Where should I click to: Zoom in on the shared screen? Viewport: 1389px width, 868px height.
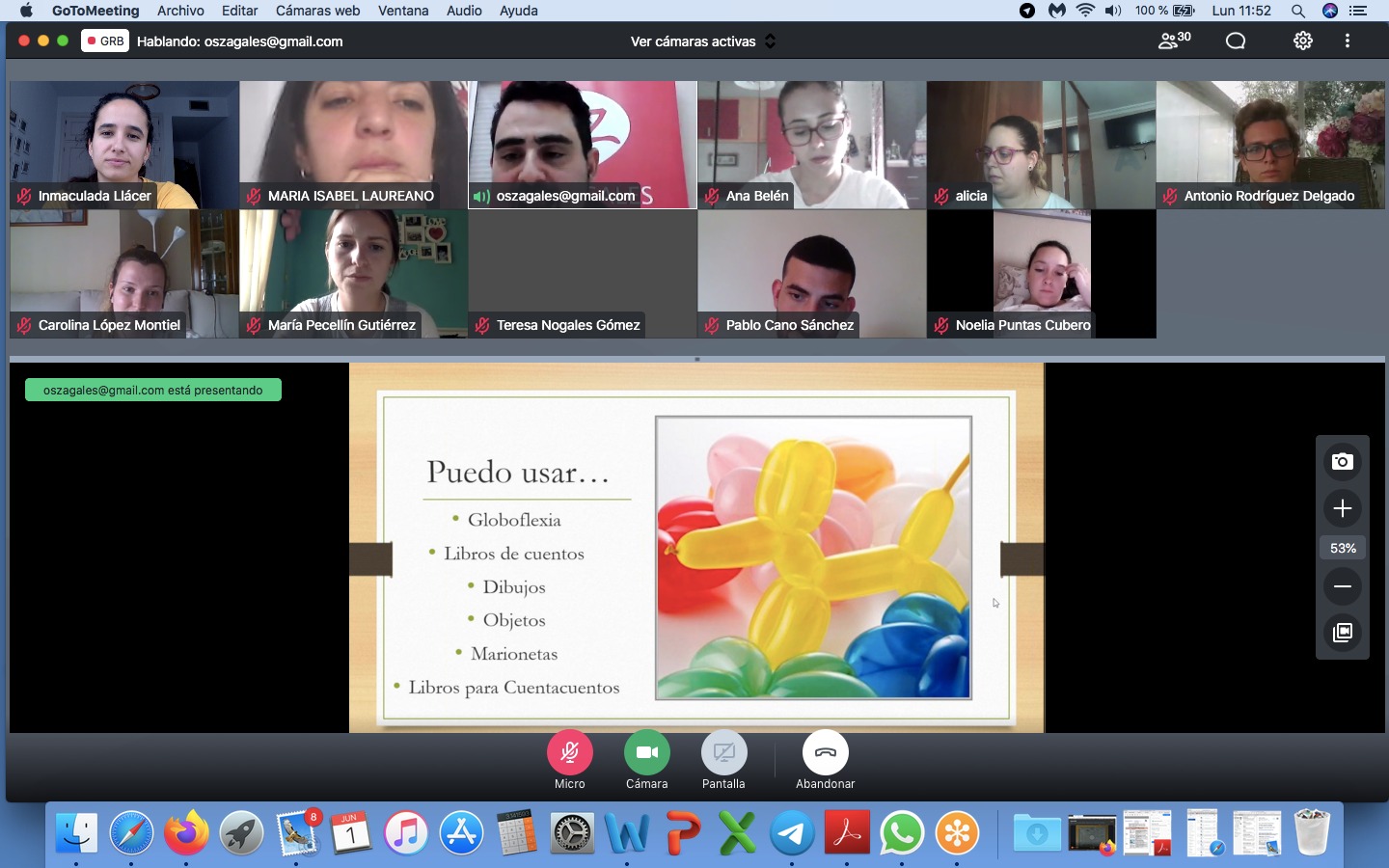[x=1342, y=508]
